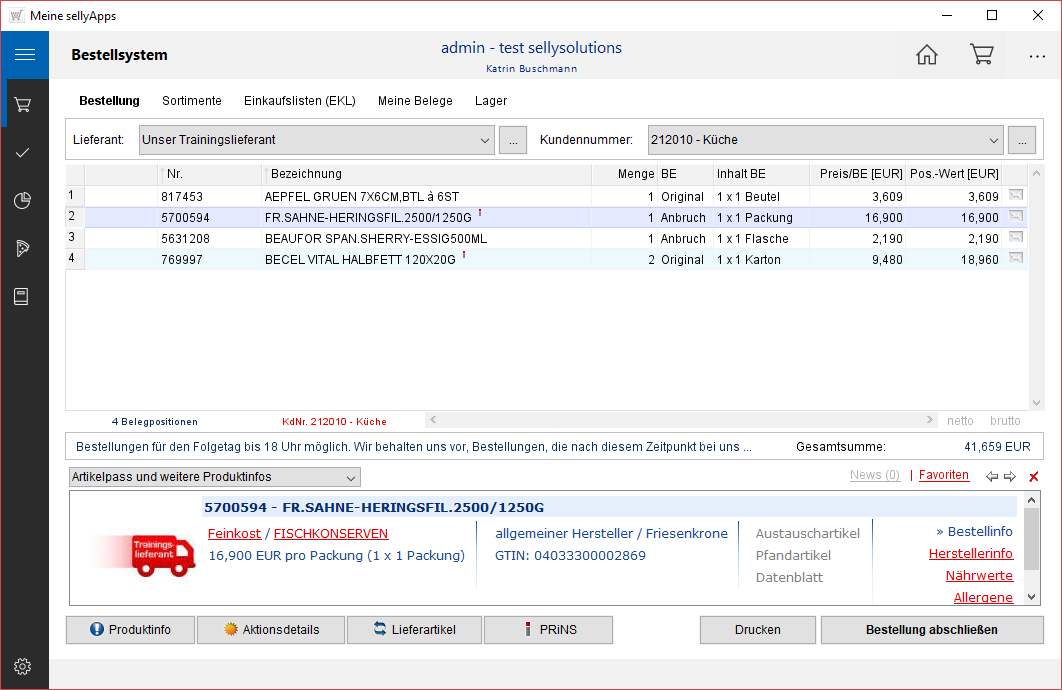Click the home icon in header
The image size is (1062, 690).
927,55
